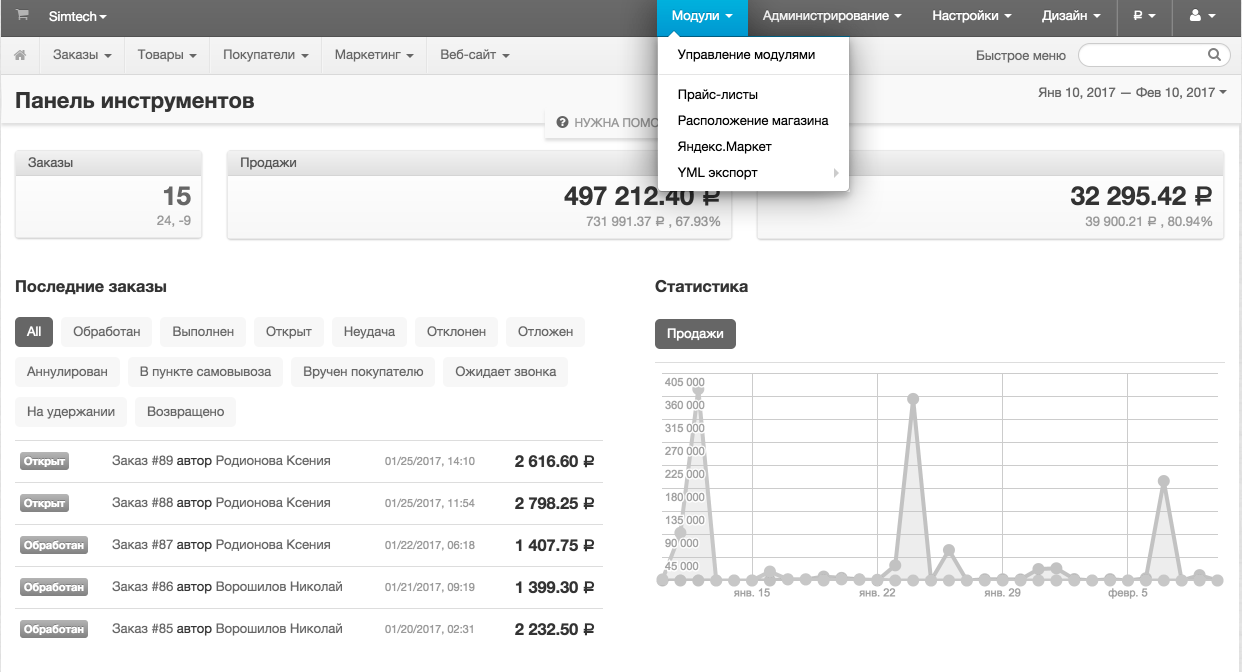Filter orders by Неудача status
Image resolution: width=1242 pixels, height=672 pixels.
369,332
